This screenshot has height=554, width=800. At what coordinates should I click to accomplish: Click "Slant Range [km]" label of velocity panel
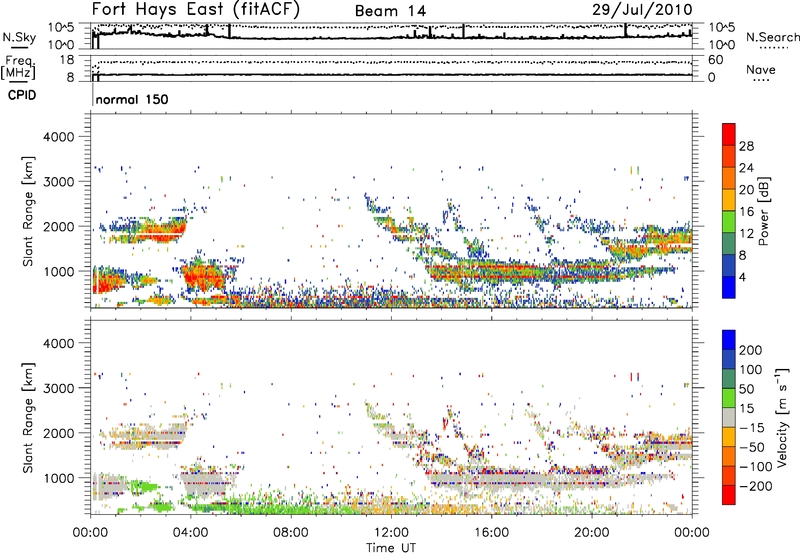[x=28, y=418]
